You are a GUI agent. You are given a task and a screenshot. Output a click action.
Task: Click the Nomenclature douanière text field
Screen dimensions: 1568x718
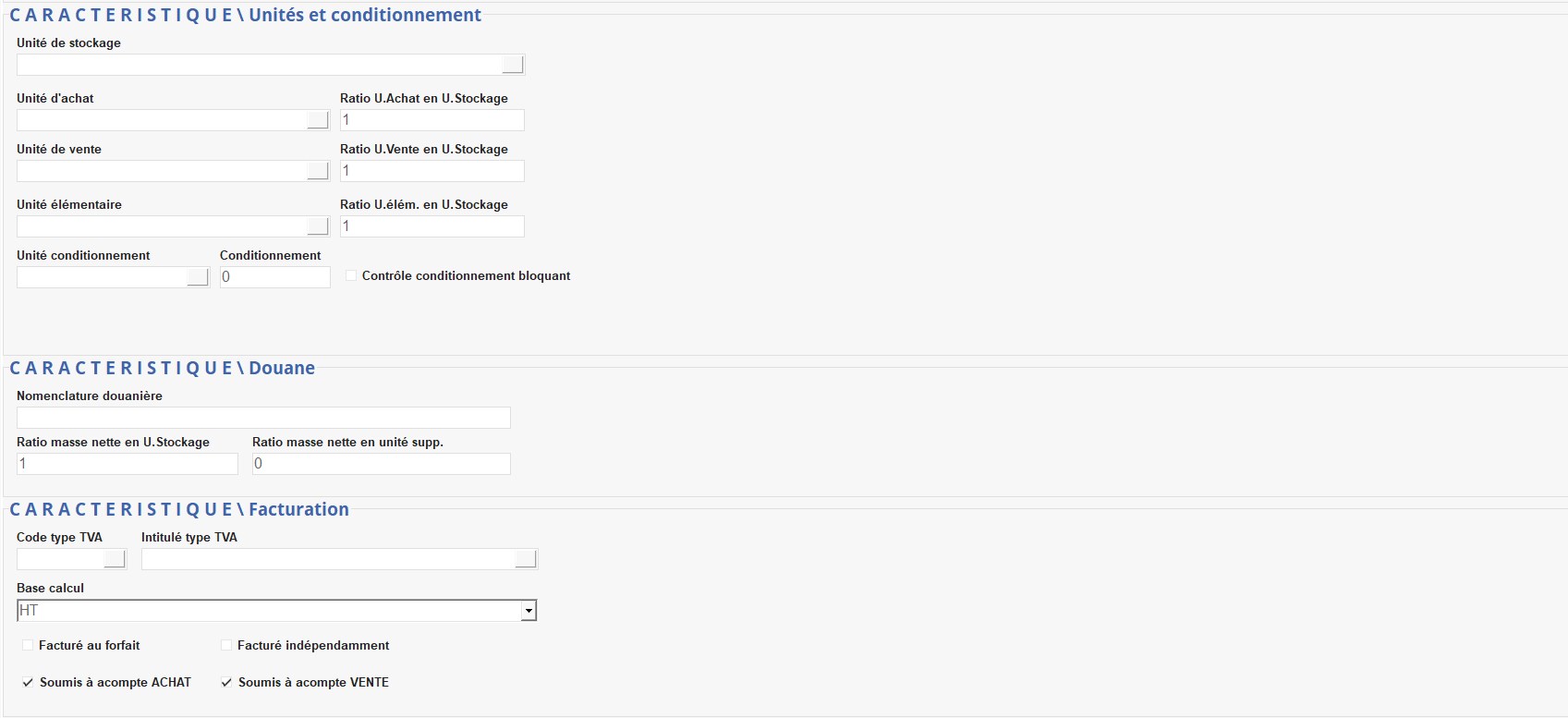(x=263, y=418)
